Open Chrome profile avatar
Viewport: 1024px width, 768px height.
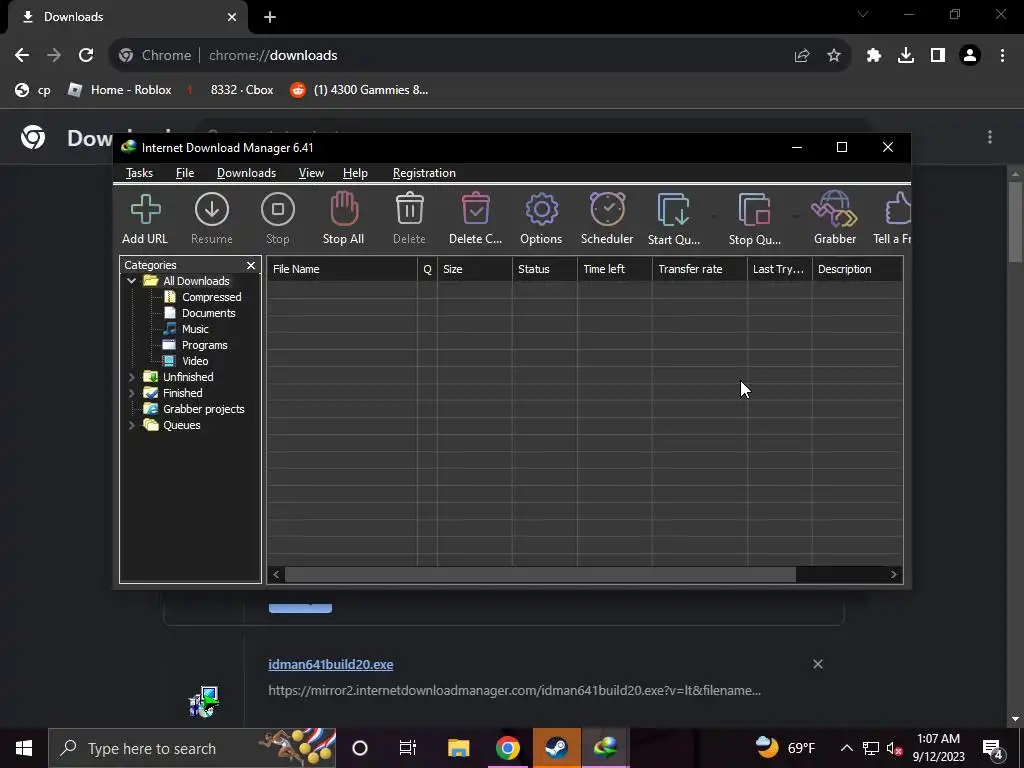point(970,56)
